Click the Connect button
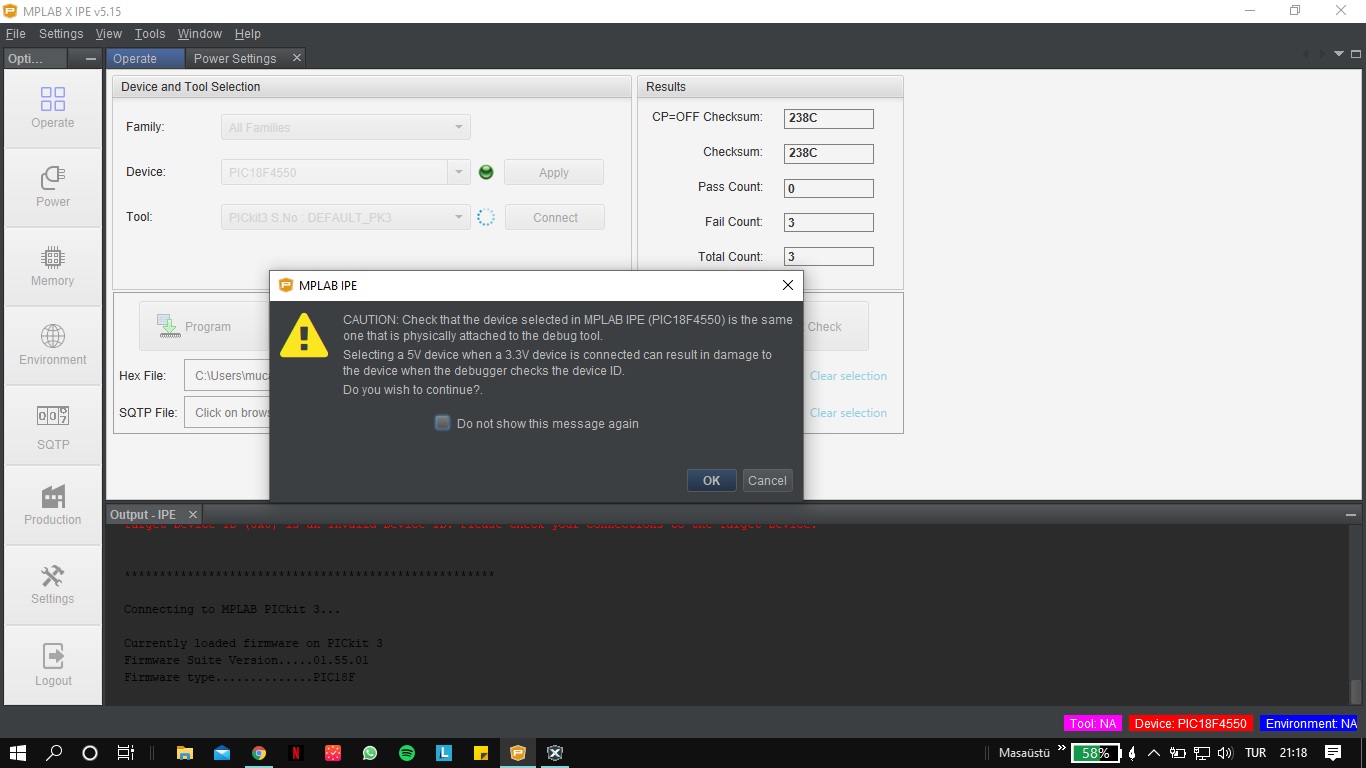This screenshot has width=1366, height=768. pyautogui.click(x=555, y=217)
